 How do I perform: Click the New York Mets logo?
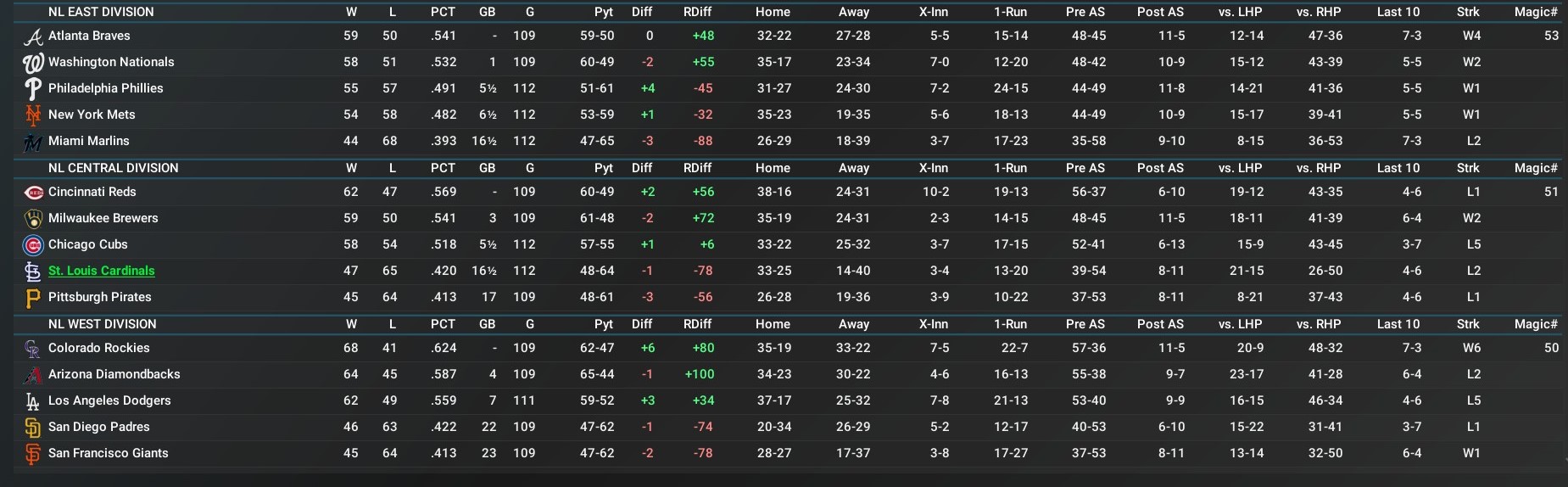tap(32, 115)
